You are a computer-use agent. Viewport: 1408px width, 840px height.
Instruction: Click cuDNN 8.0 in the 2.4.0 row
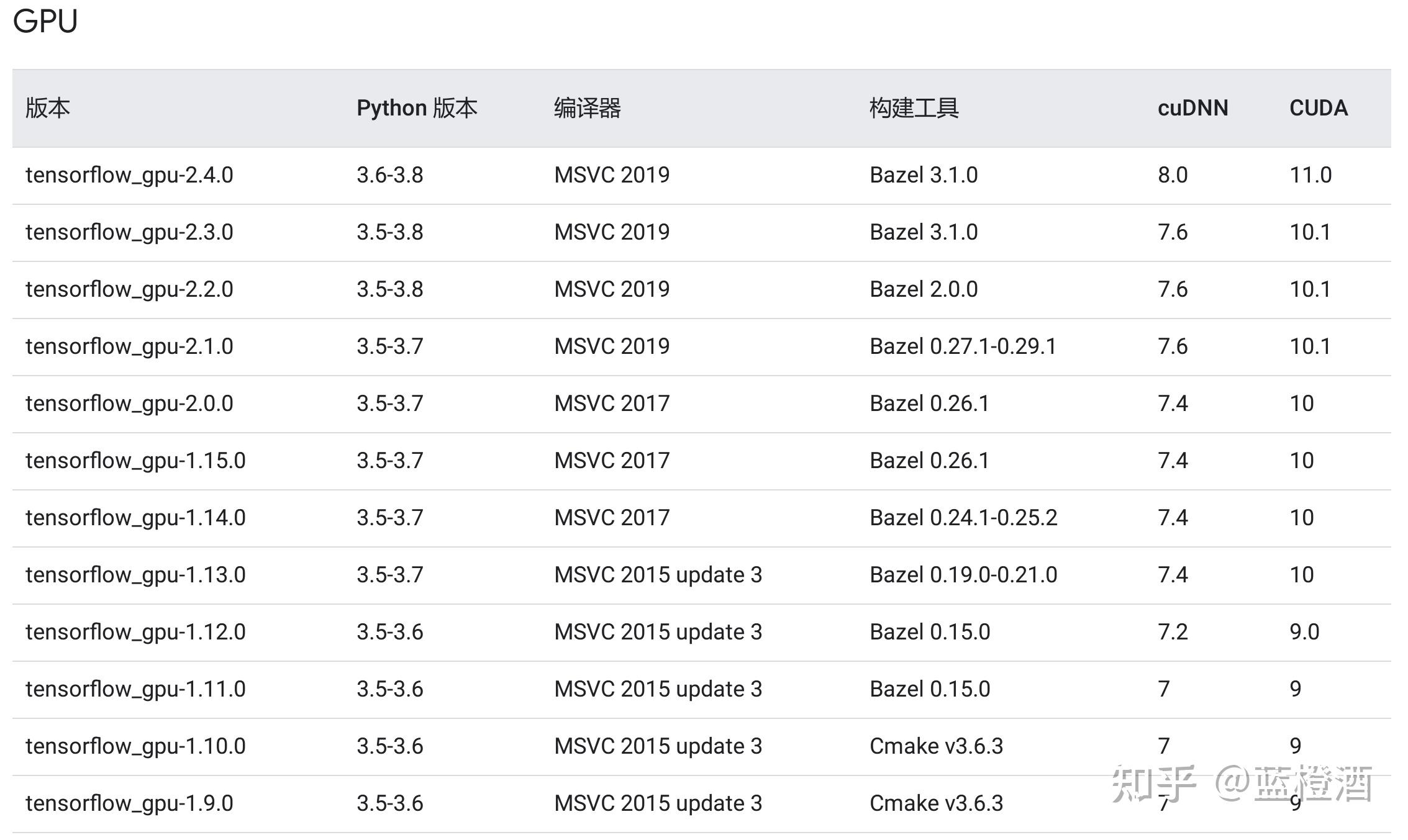pyautogui.click(x=1173, y=175)
